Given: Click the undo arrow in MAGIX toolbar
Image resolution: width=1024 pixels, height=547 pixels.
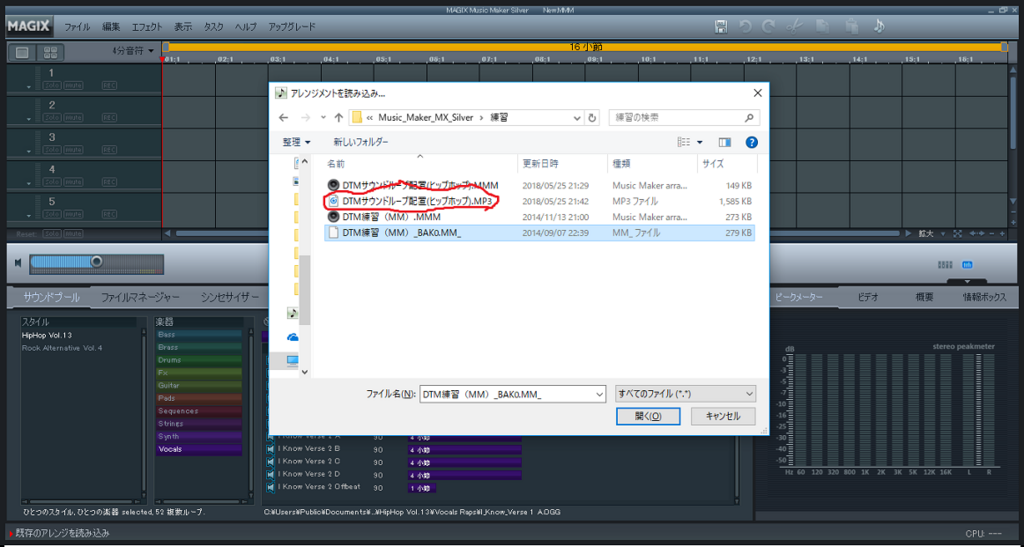Looking at the screenshot, I should point(745,27).
